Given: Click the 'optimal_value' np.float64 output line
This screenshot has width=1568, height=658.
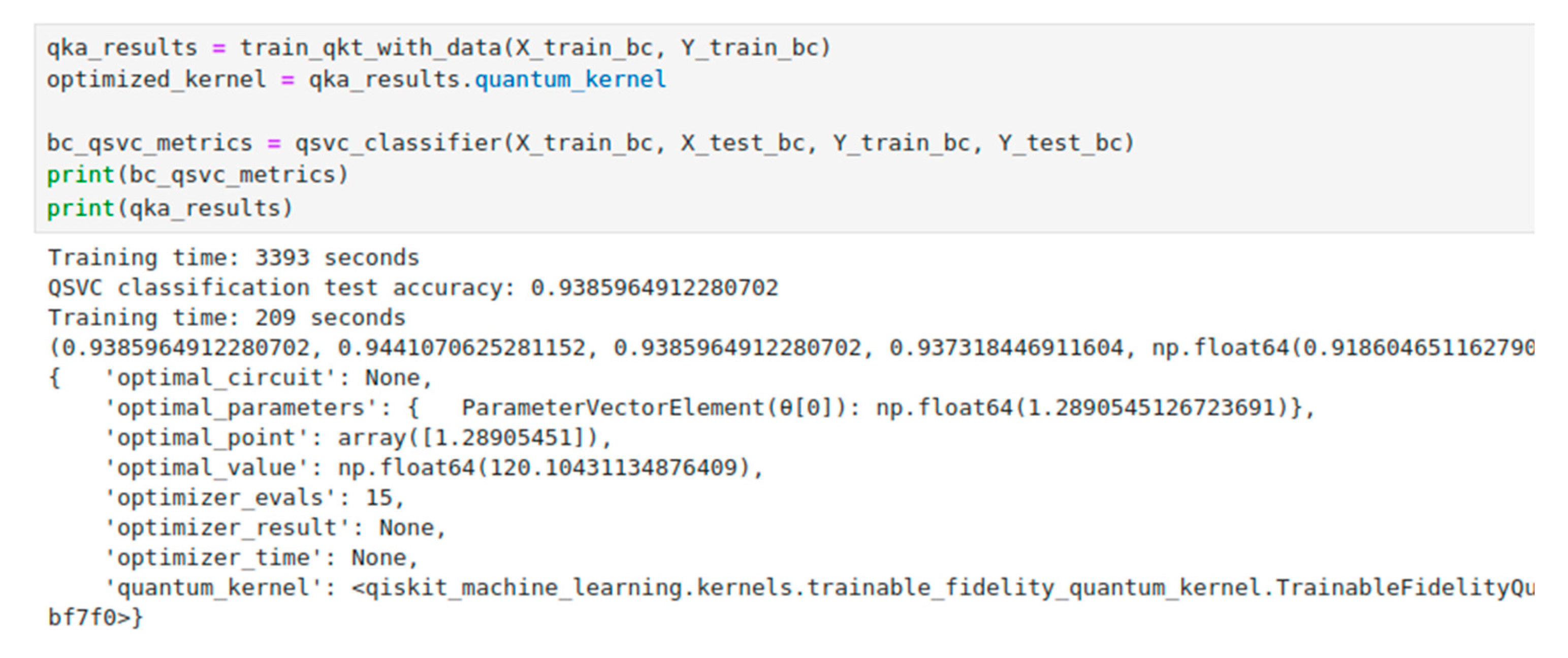Looking at the screenshot, I should point(433,467).
